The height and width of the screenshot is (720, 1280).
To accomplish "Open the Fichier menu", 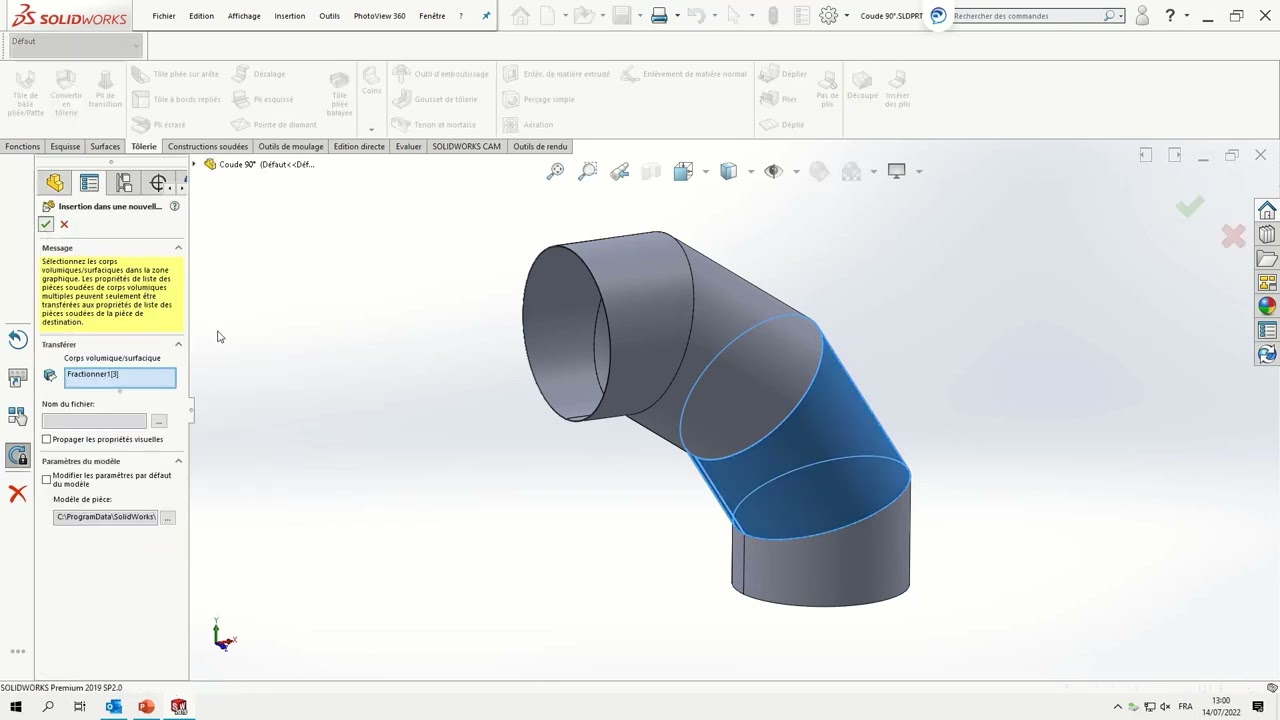I will [x=164, y=16].
